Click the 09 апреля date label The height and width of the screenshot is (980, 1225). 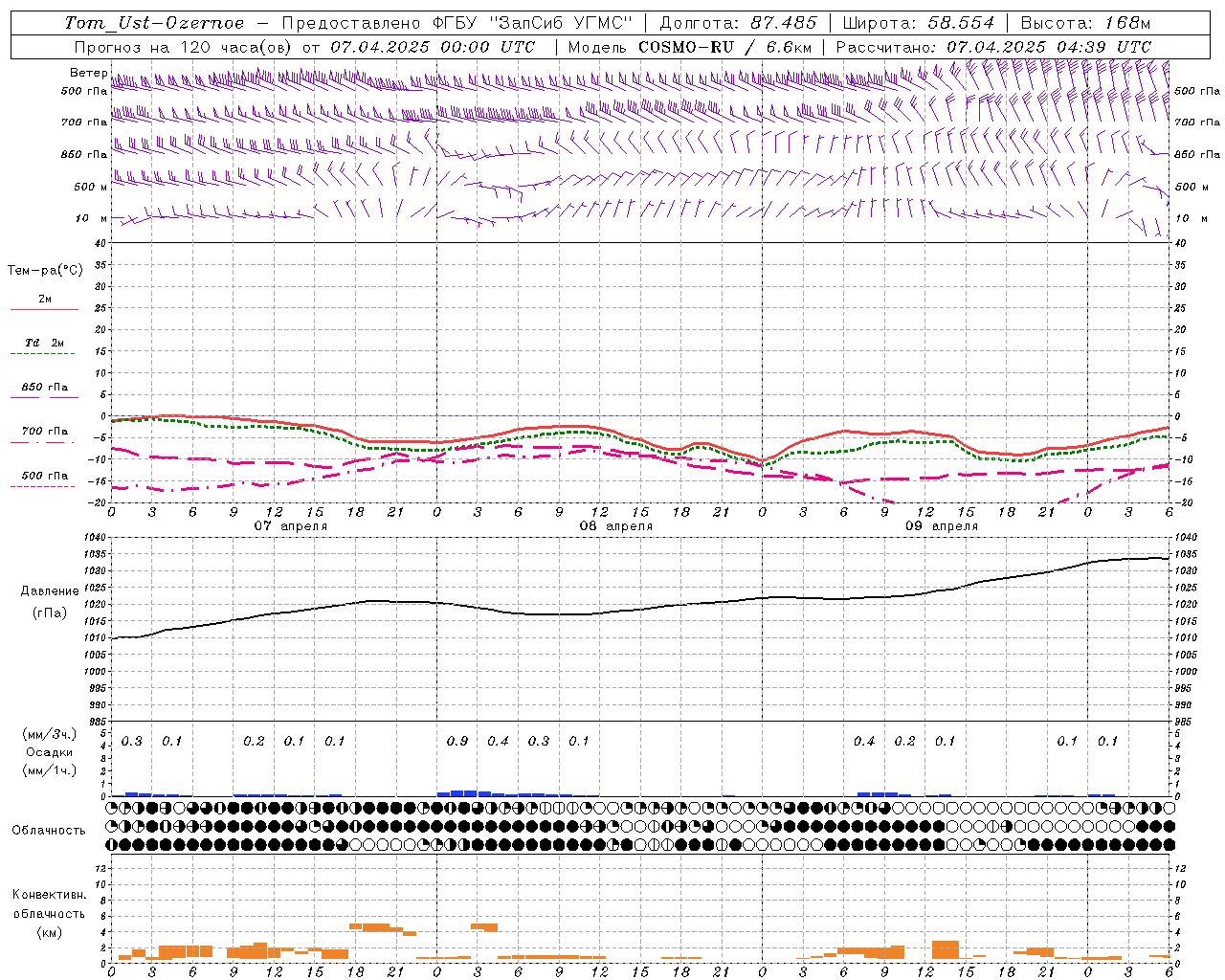pyautogui.click(x=942, y=526)
